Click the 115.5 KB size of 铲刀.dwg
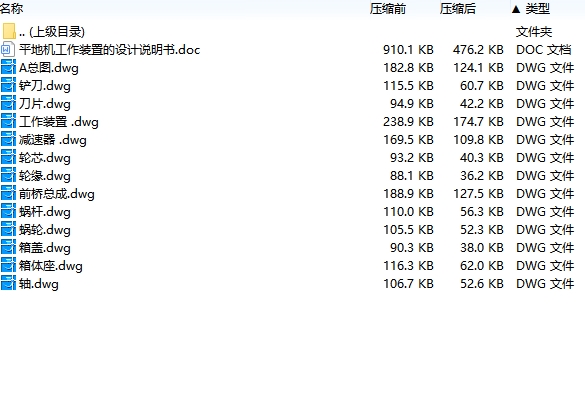 point(408,85)
